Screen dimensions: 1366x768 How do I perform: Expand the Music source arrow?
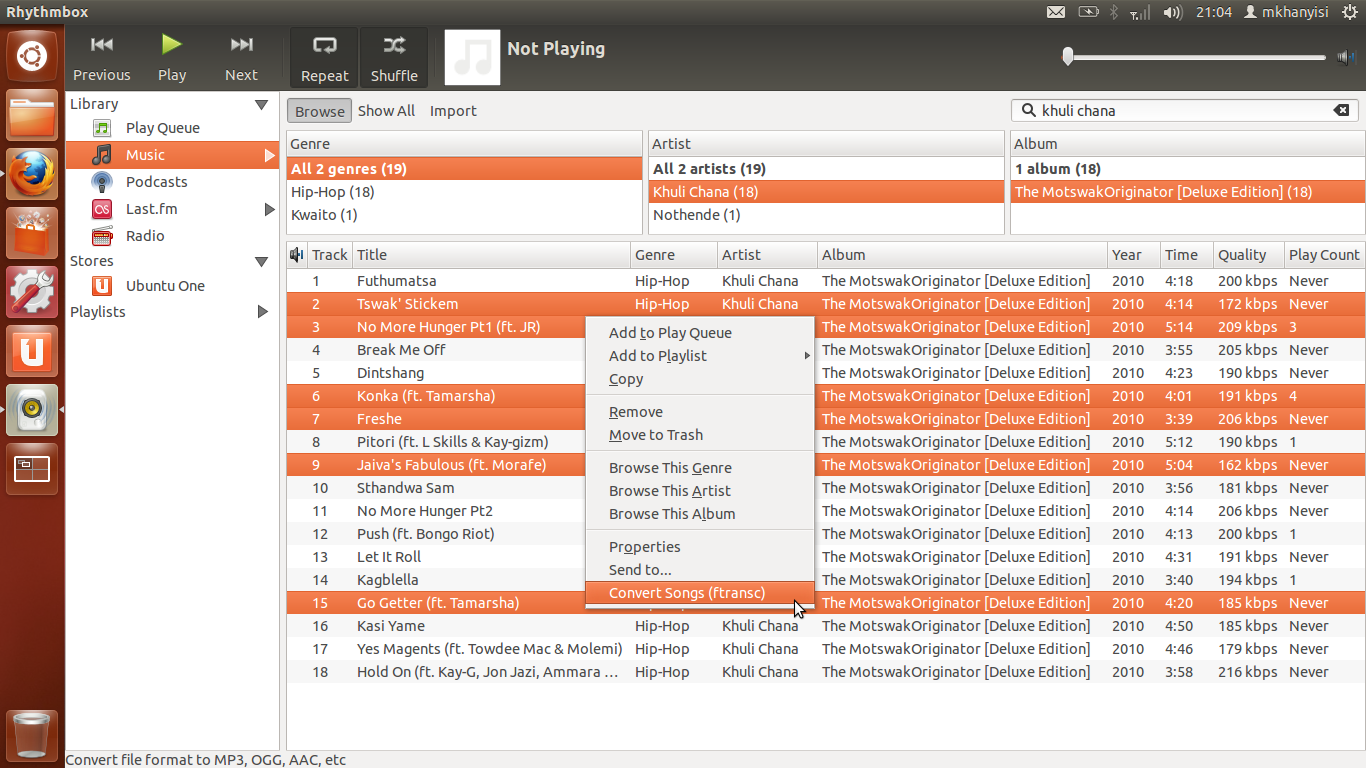pyautogui.click(x=269, y=155)
